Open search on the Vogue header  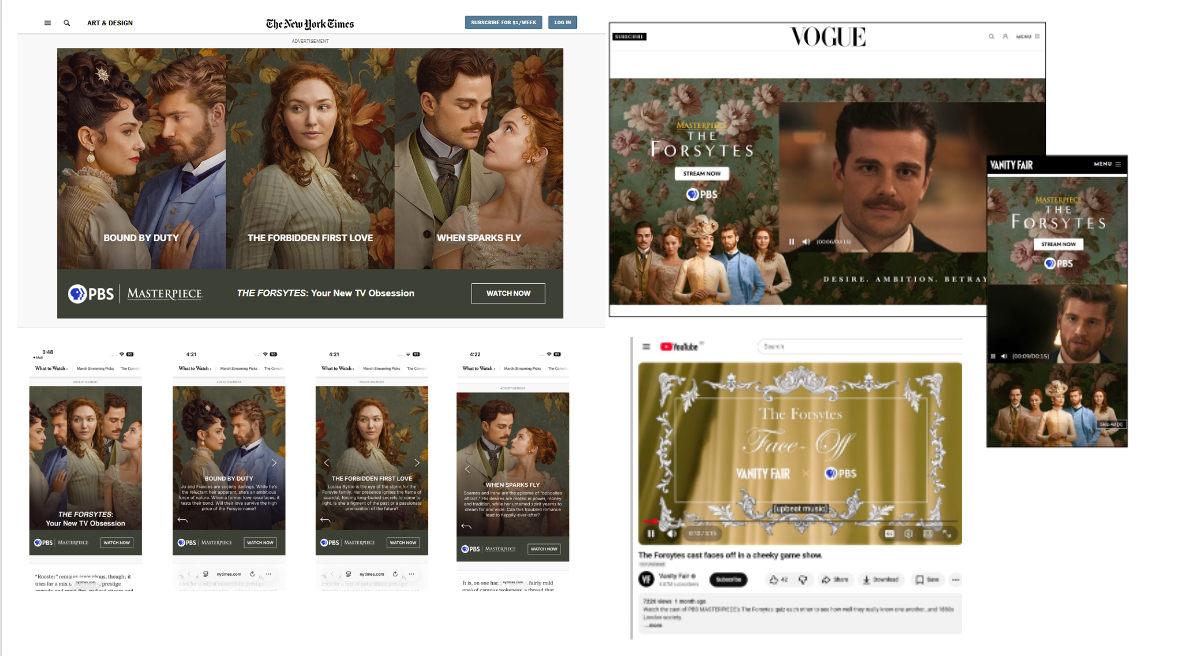point(991,36)
